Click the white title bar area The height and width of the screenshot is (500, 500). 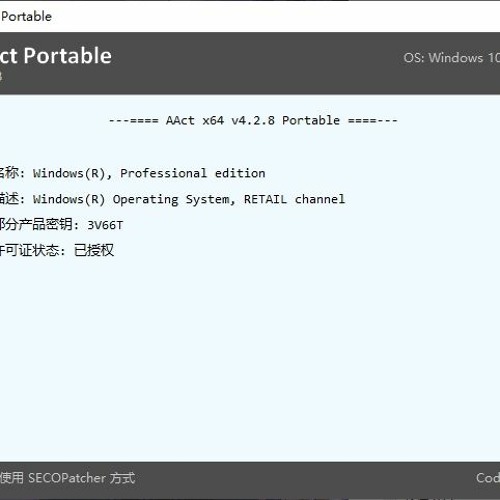click(x=267, y=16)
